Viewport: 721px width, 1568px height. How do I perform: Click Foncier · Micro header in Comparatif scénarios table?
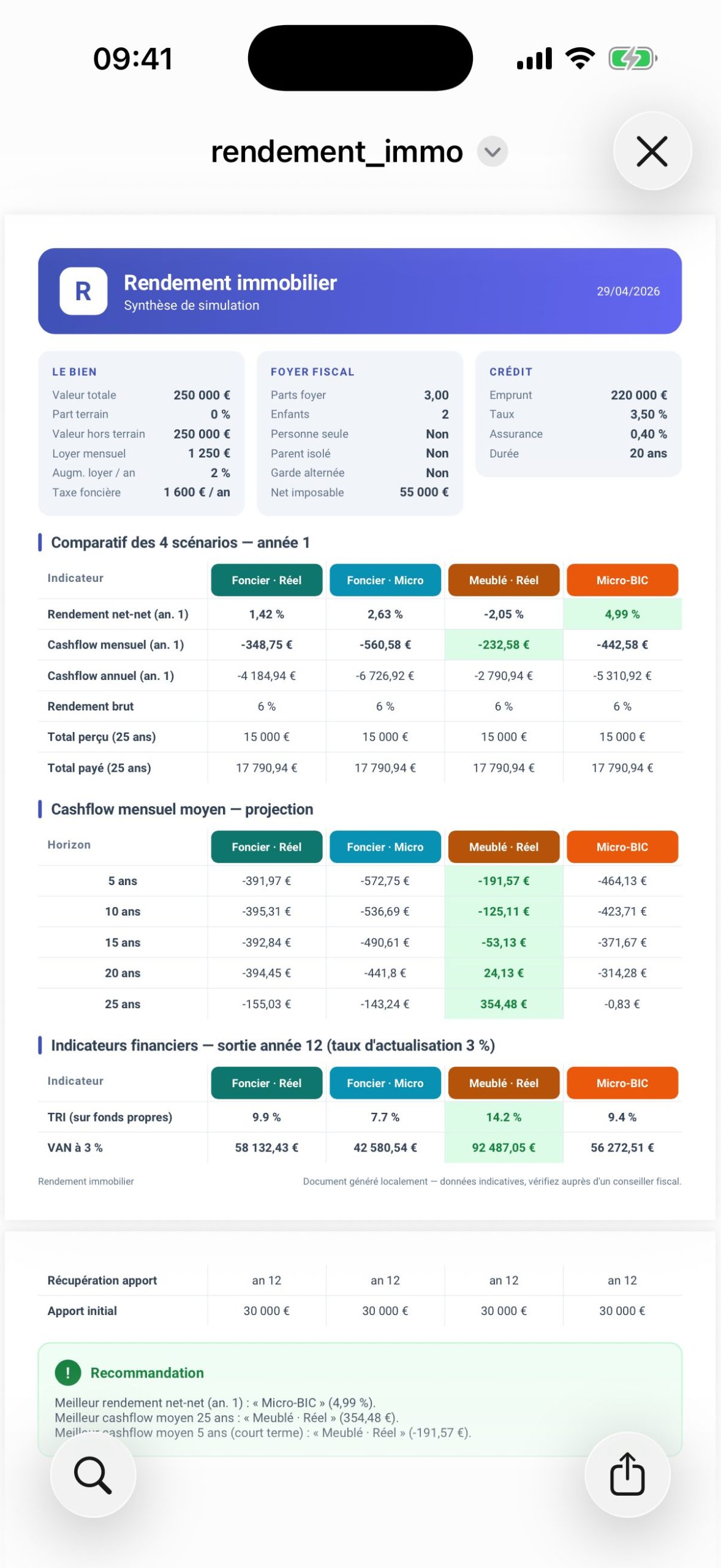[385, 580]
